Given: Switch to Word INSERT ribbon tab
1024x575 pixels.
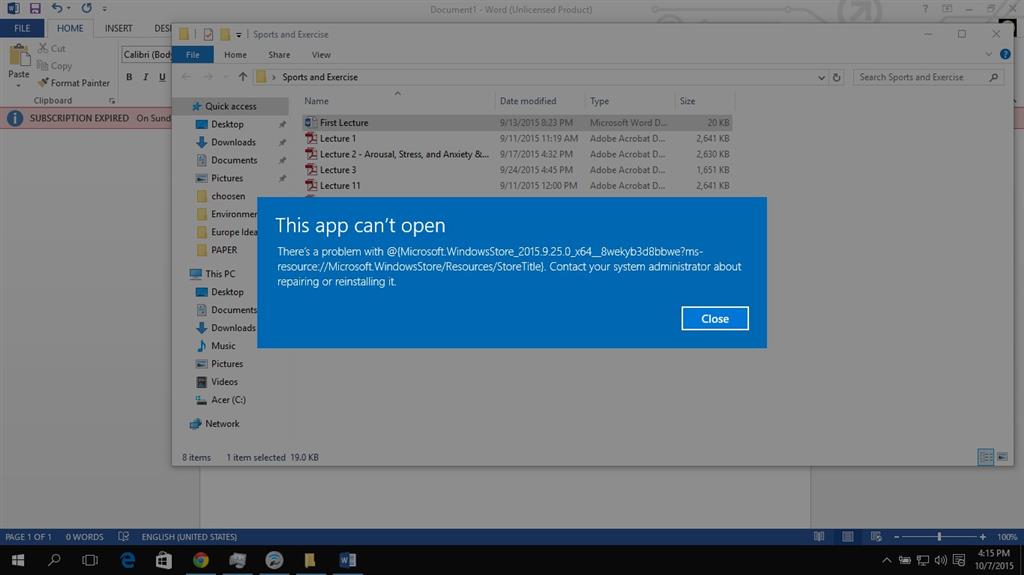Looking at the screenshot, I should point(118,28).
